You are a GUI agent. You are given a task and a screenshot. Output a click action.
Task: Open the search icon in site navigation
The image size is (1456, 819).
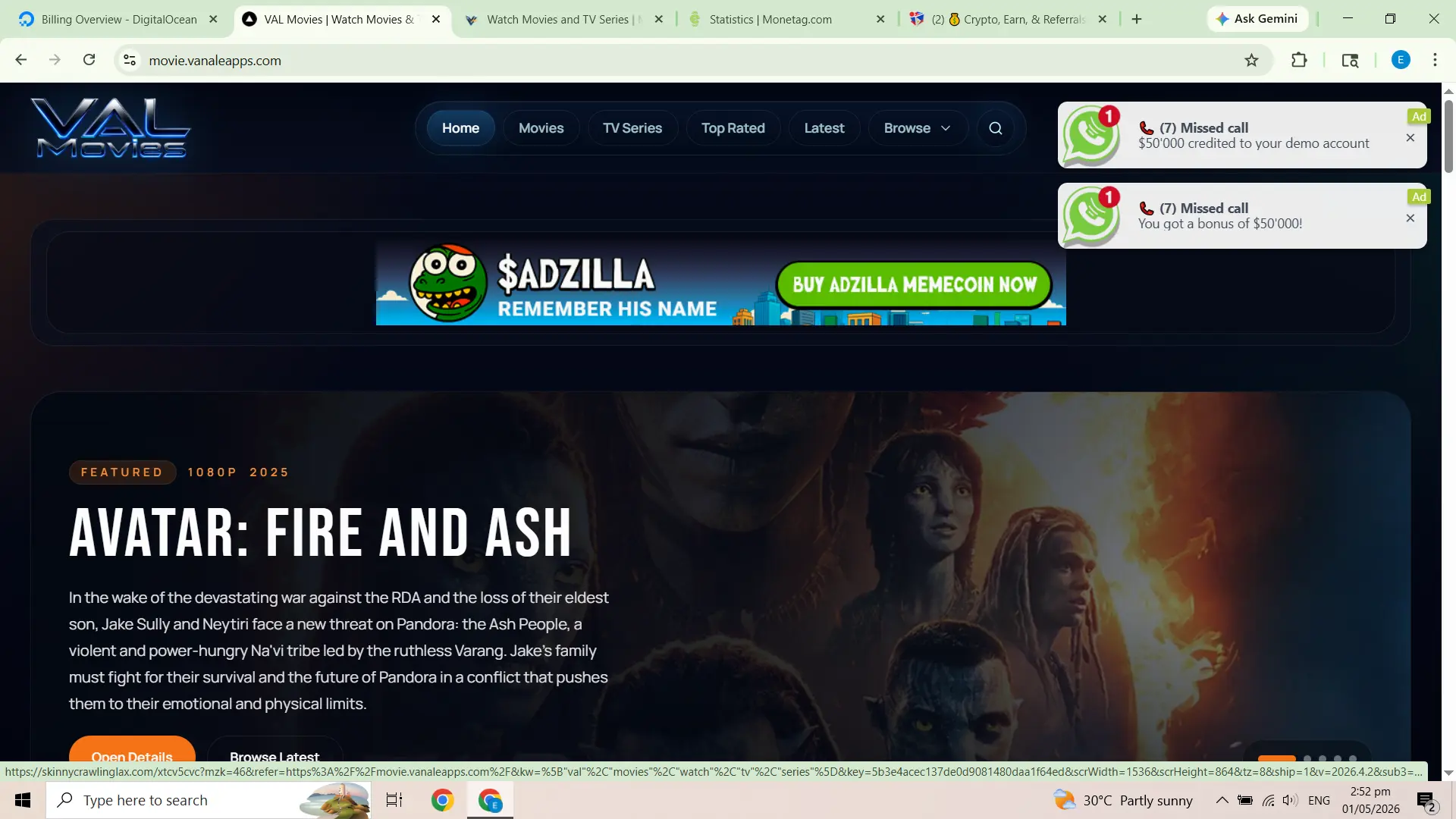[996, 128]
